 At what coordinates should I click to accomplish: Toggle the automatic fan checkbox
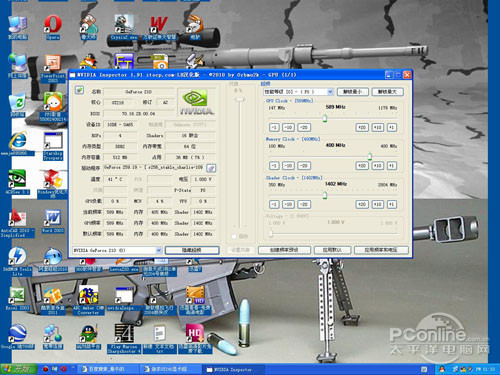(x=234, y=236)
